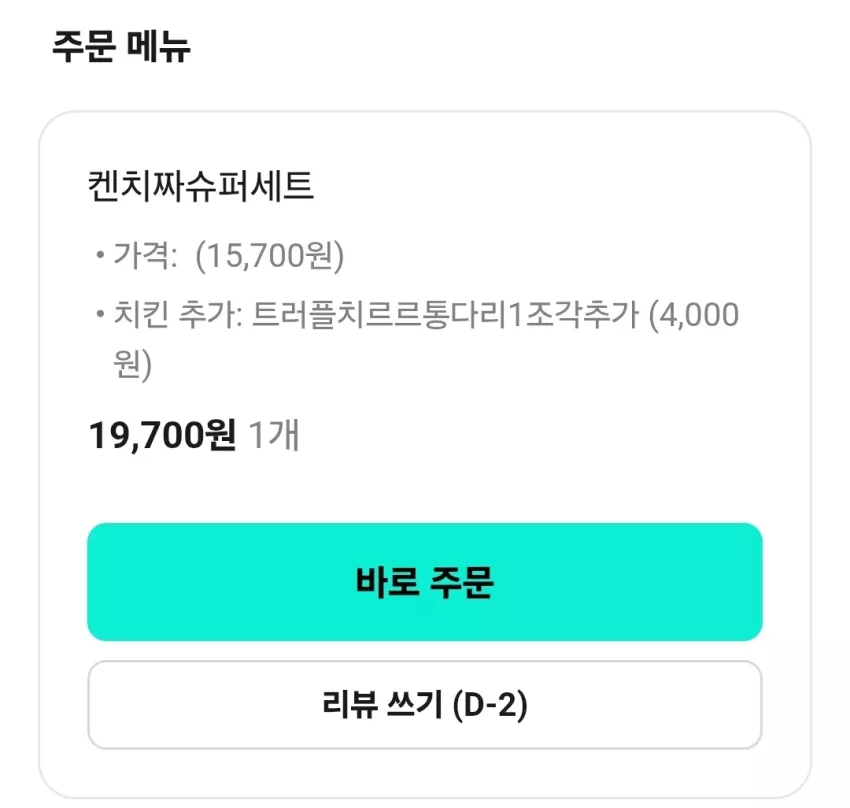This screenshot has width=850, height=808.
Task: Tap the 1개 quantity label
Action: point(274,435)
